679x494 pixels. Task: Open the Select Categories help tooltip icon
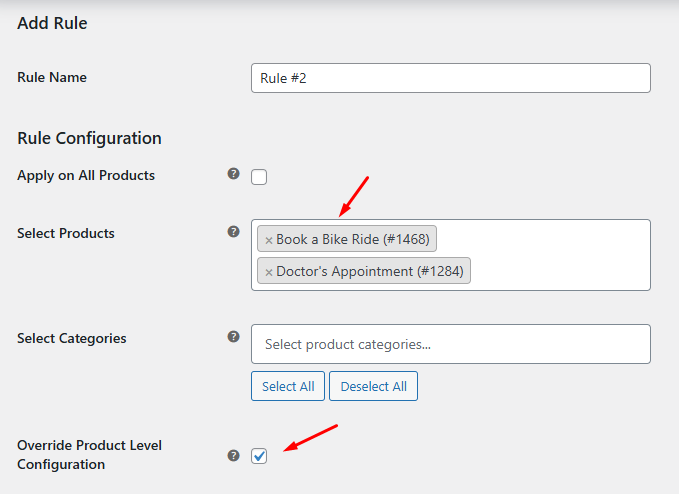(233, 337)
